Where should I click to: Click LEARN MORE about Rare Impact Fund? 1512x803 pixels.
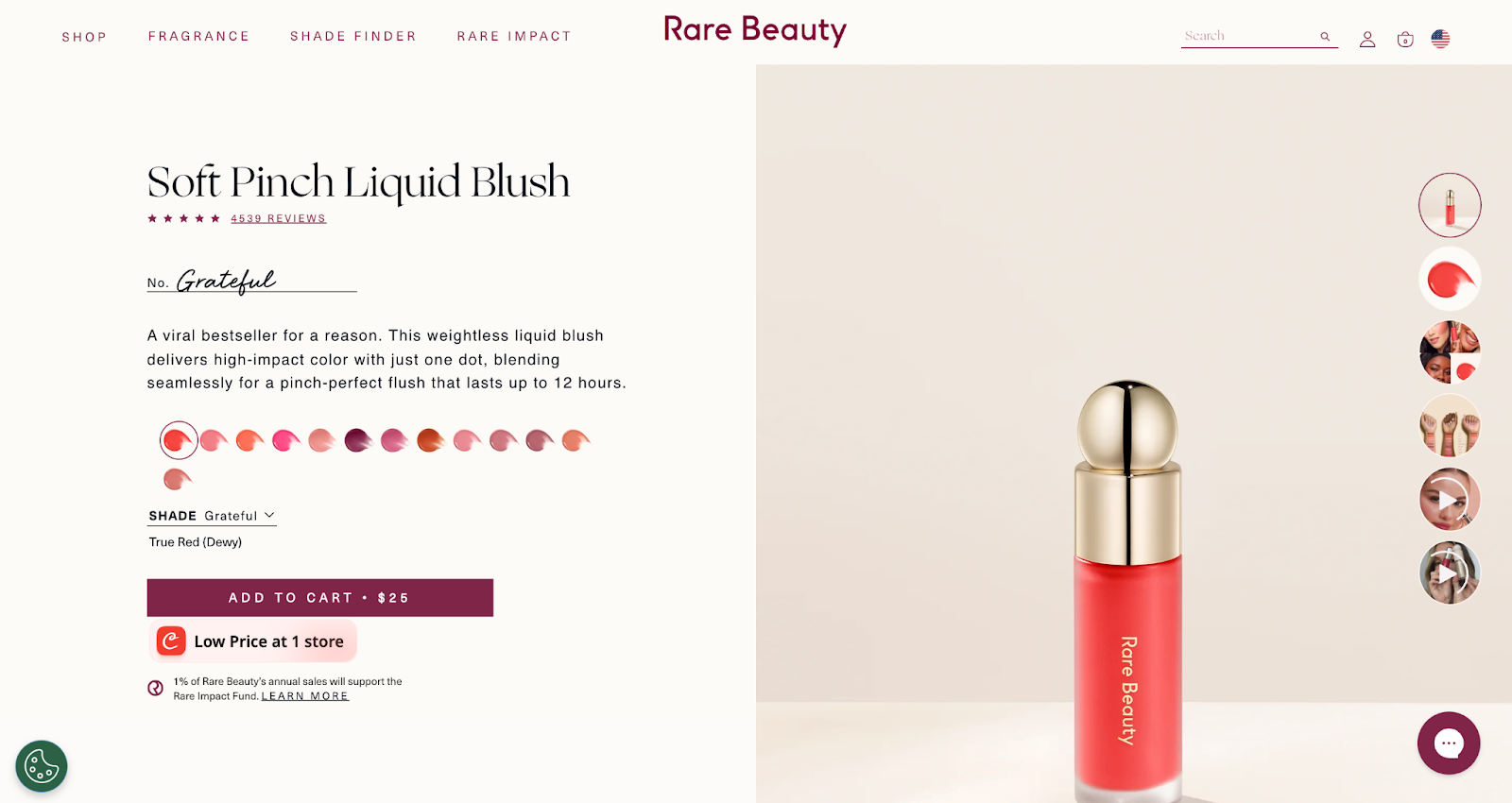click(305, 696)
